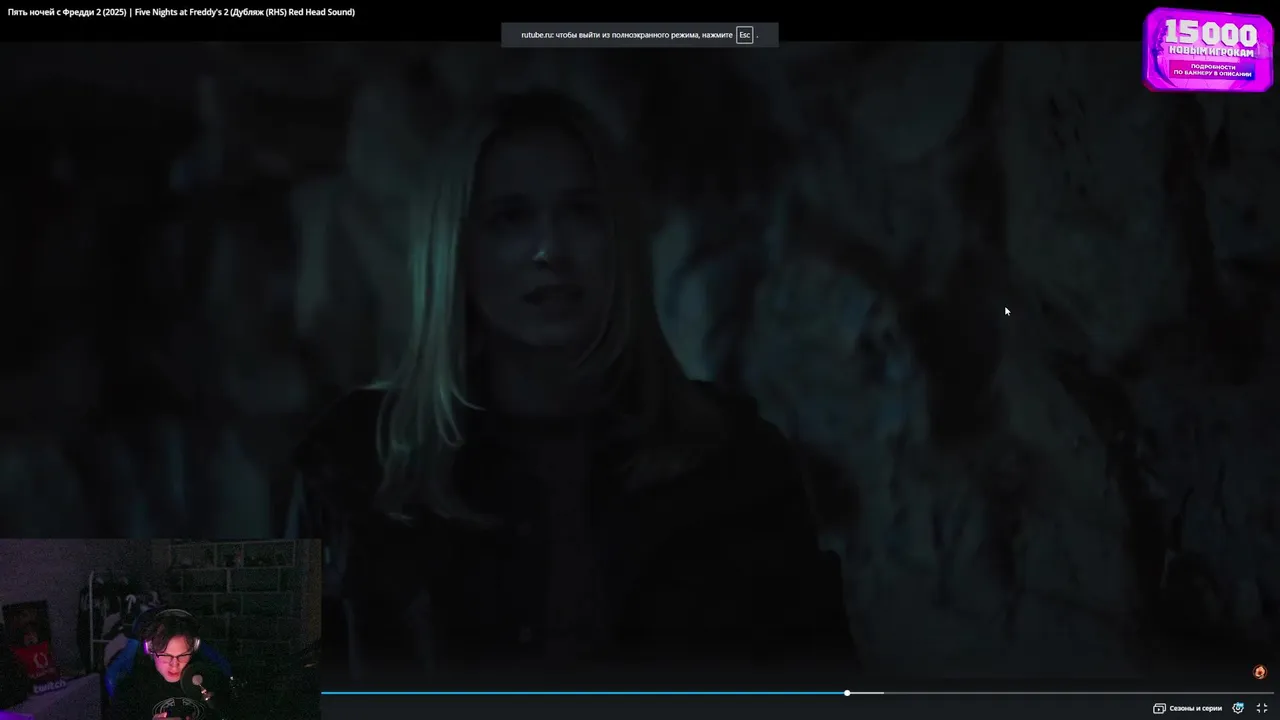
Task: Click the Esc key hint in the fullscreen notice
Action: (x=744, y=35)
